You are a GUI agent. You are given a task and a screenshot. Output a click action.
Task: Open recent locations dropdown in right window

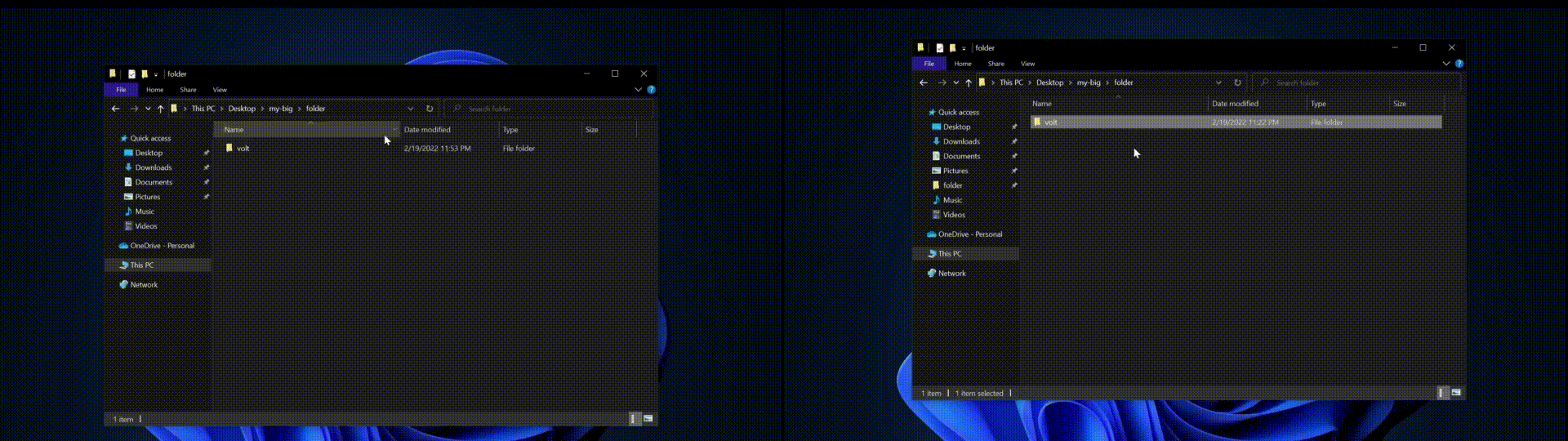pos(955,82)
